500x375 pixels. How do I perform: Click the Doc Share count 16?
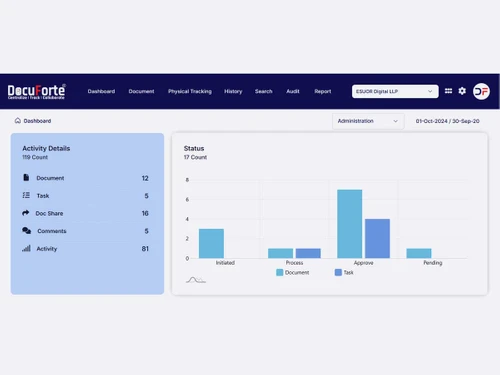click(x=145, y=213)
